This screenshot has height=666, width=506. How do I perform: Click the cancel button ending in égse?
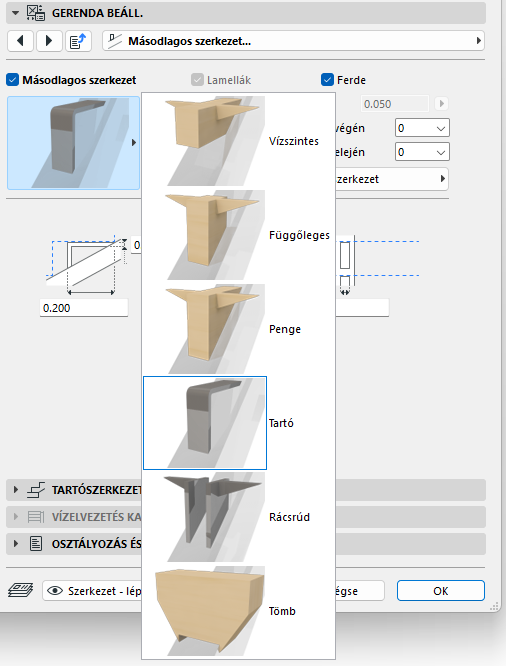coord(360,591)
